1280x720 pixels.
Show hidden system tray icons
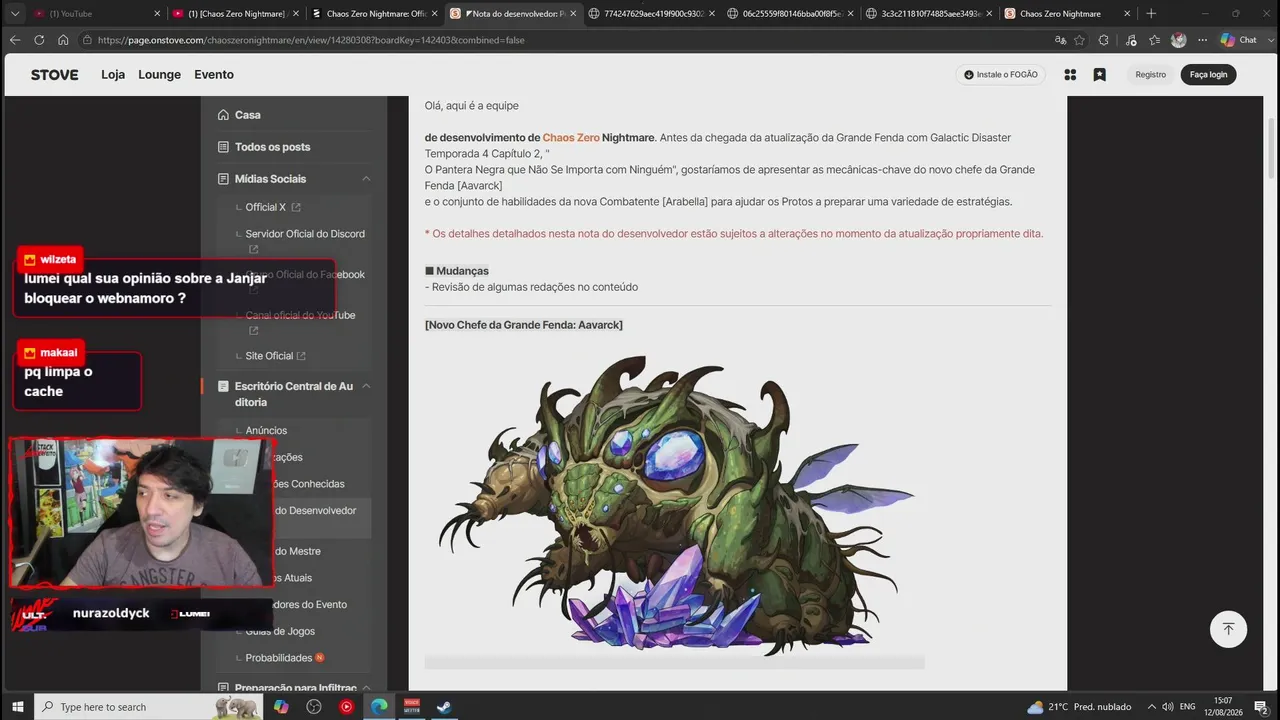pyautogui.click(x=1151, y=707)
